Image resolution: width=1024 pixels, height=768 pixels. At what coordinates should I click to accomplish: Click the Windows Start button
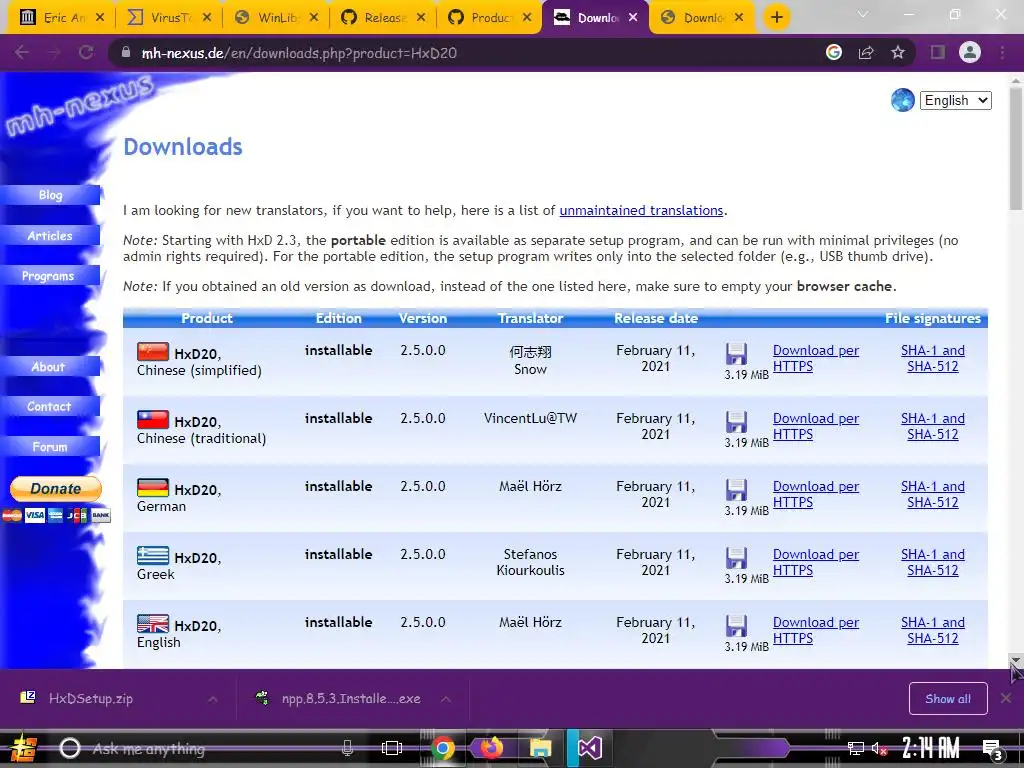pos(22,748)
